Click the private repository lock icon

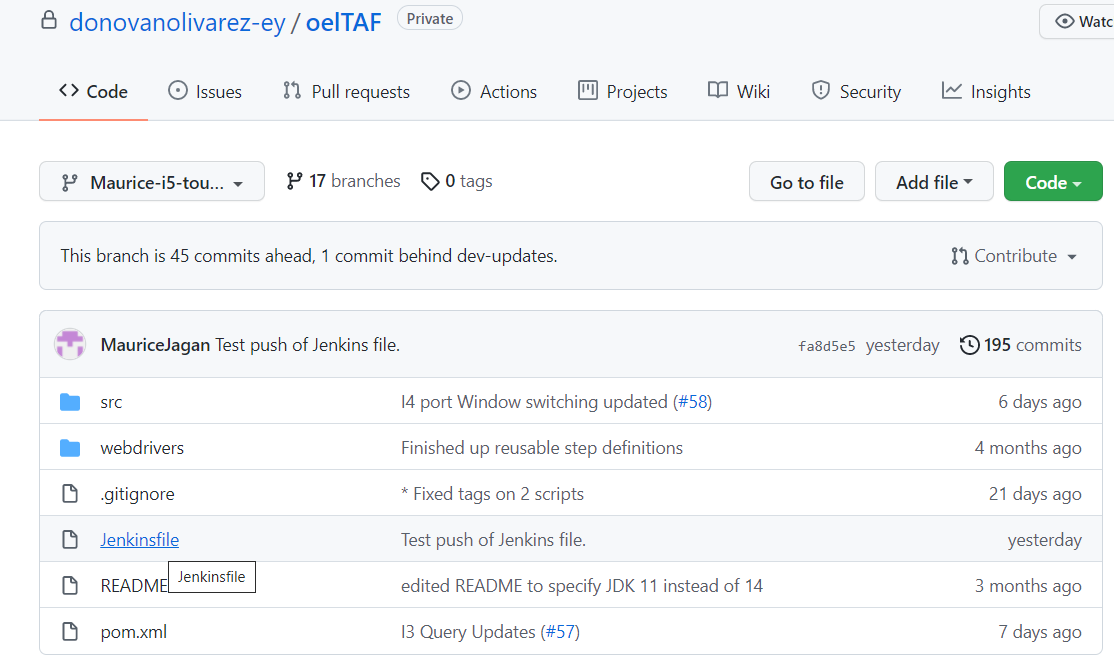(49, 20)
